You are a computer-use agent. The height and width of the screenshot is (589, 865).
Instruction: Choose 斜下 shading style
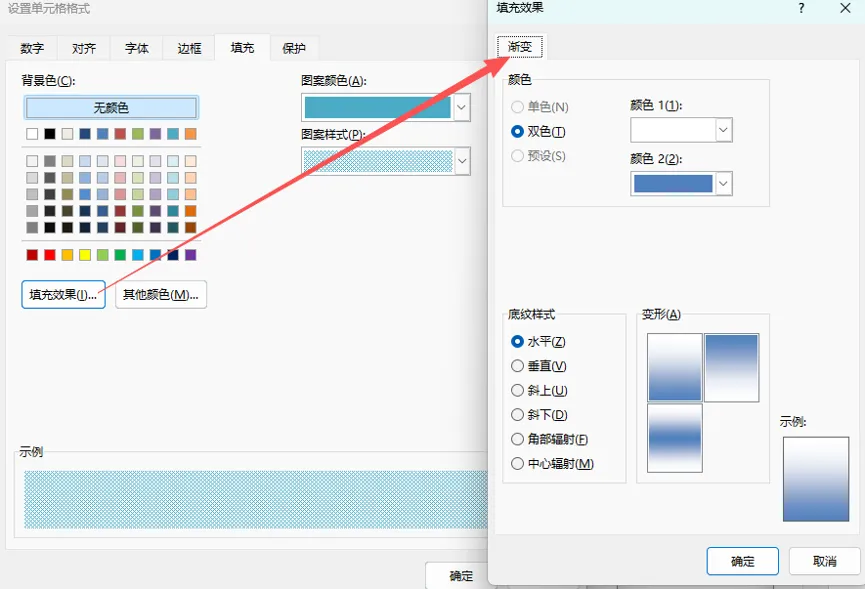click(x=540, y=414)
